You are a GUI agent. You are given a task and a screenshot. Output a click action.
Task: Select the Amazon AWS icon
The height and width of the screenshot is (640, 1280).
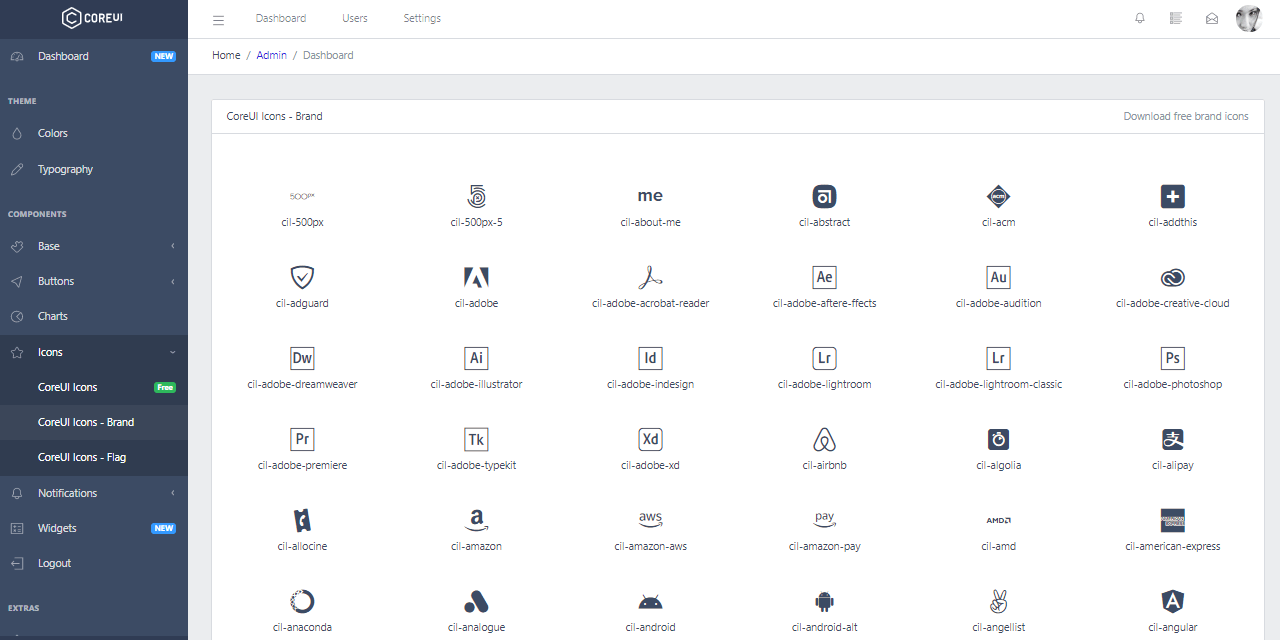(x=650, y=520)
